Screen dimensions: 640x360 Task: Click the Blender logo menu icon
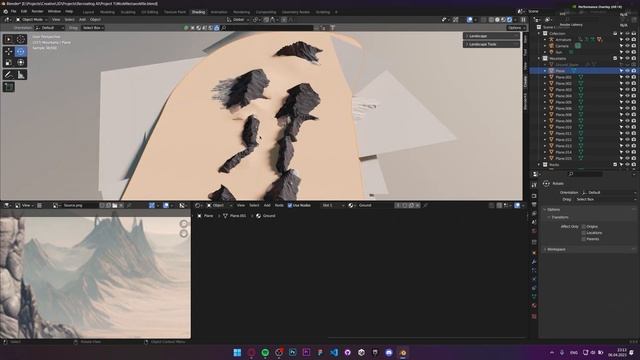click(x=6, y=12)
